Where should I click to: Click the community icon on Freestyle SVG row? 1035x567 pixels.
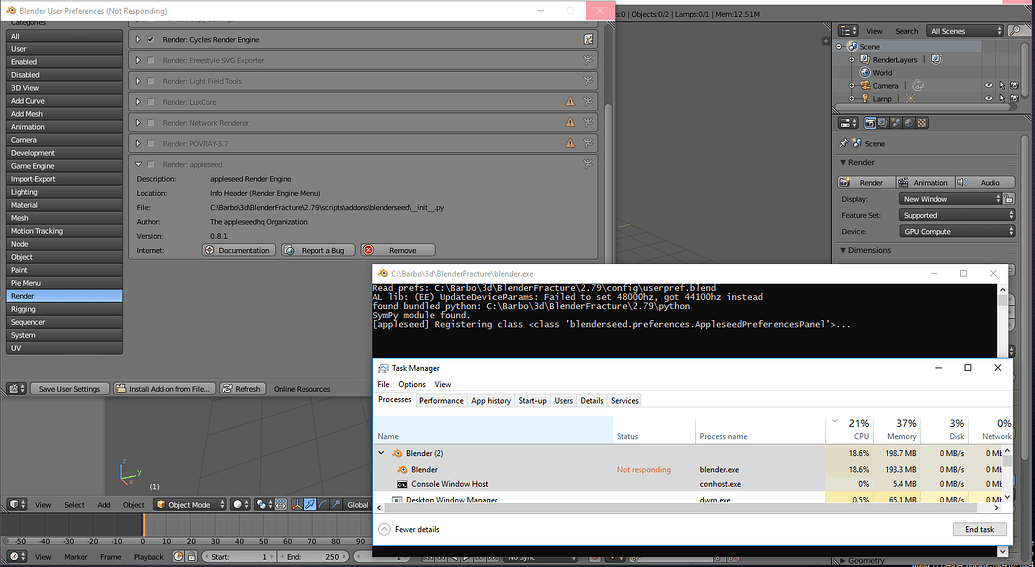click(588, 60)
